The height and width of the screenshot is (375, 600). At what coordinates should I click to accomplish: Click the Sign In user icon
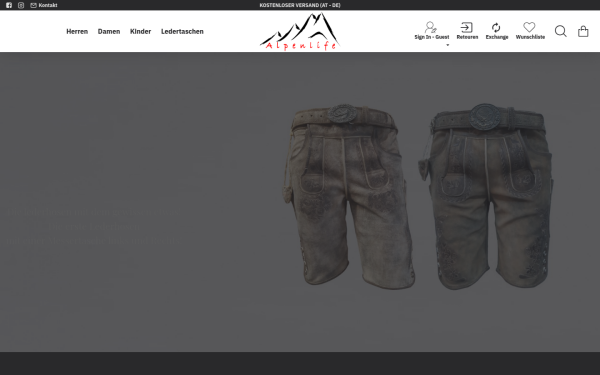(430, 27)
